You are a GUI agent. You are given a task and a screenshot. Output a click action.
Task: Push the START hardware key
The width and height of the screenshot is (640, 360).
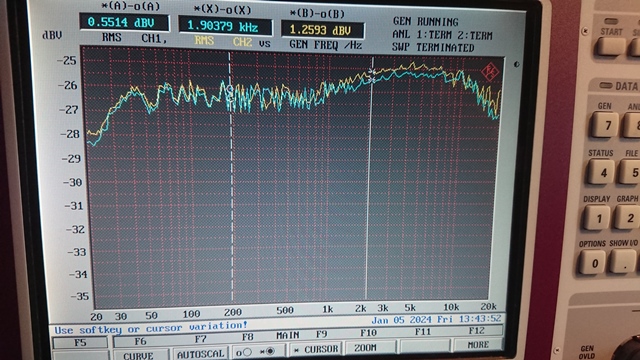click(611, 47)
